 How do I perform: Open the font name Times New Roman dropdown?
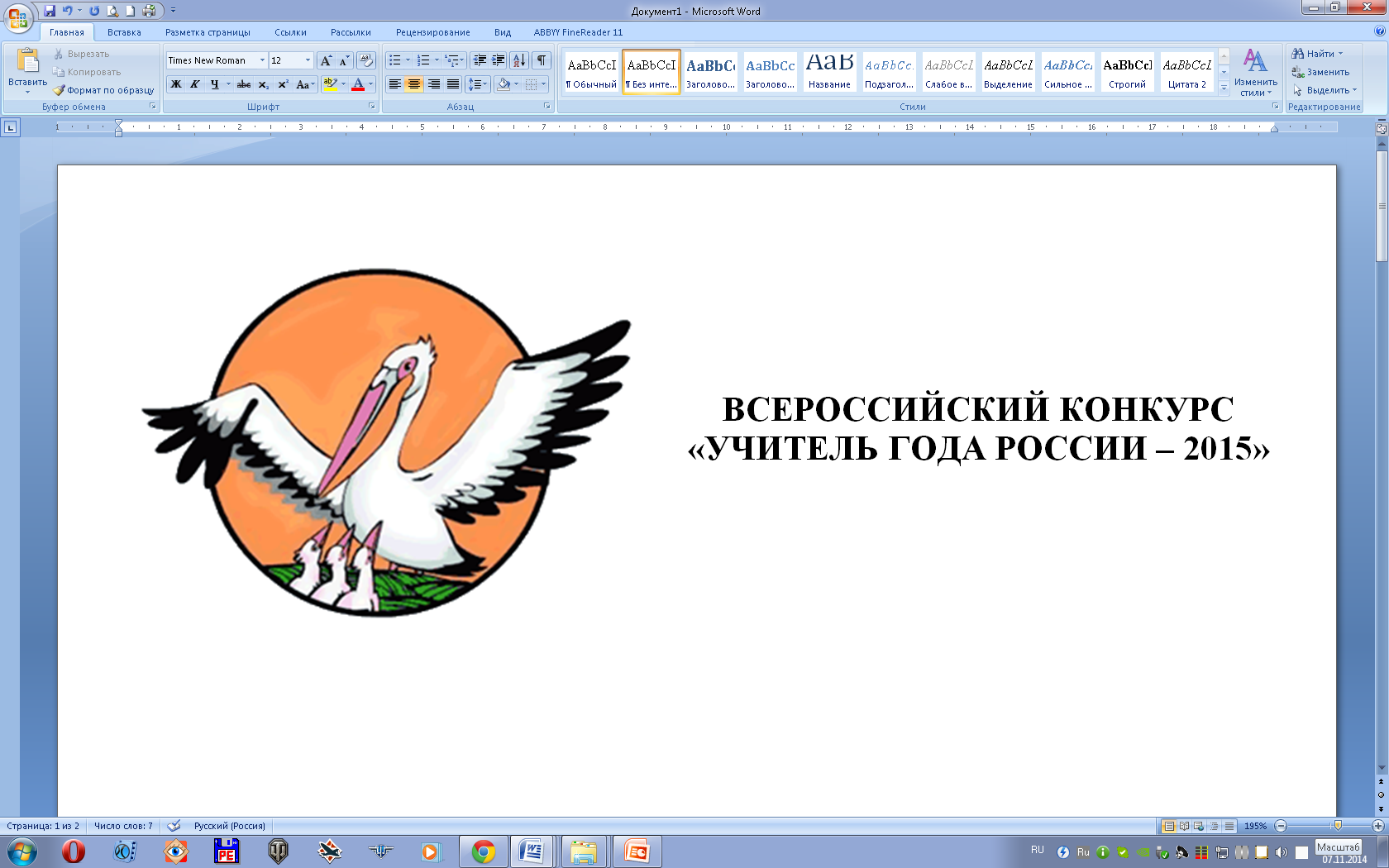[x=262, y=60]
